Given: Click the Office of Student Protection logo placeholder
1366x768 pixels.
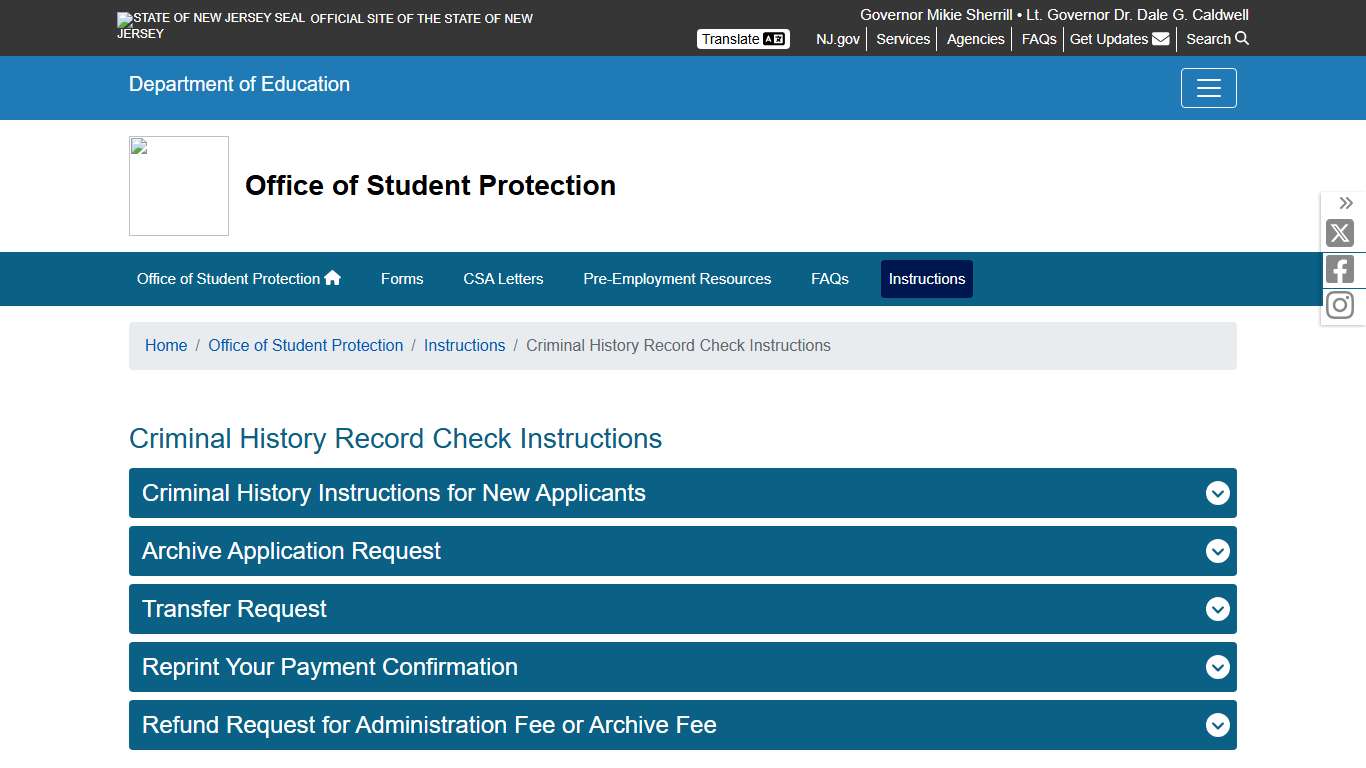Looking at the screenshot, I should coord(178,185).
